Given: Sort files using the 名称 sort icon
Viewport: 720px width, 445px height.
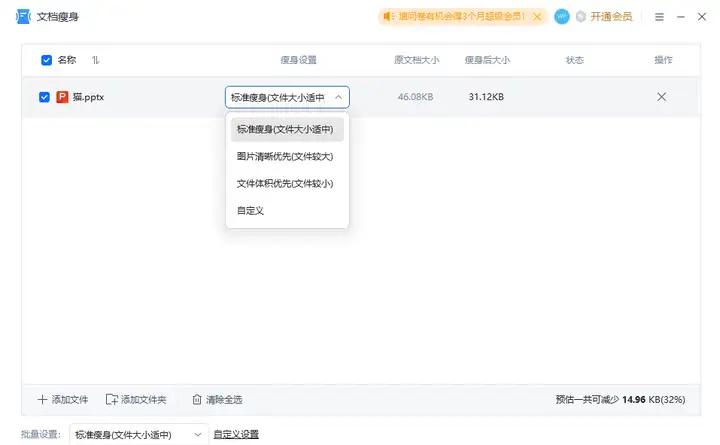Looking at the screenshot, I should (96, 60).
